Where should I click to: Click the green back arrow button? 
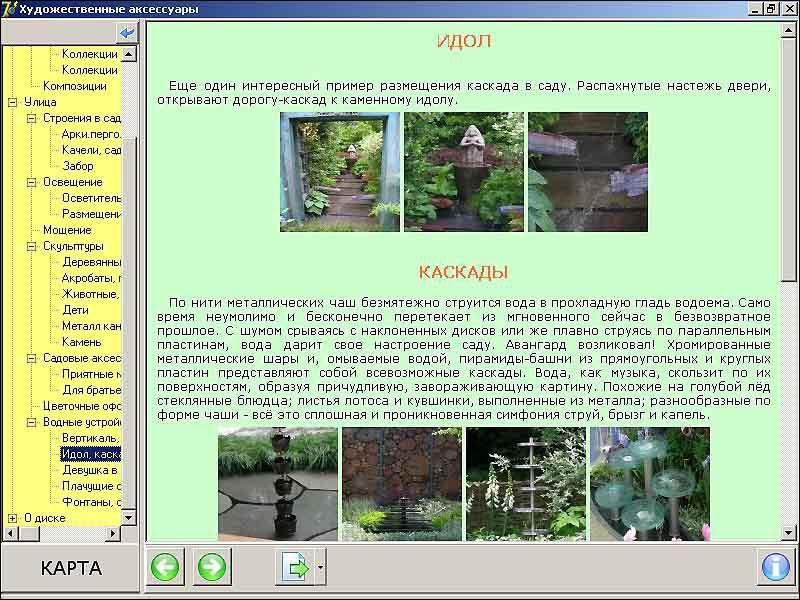tap(165, 567)
